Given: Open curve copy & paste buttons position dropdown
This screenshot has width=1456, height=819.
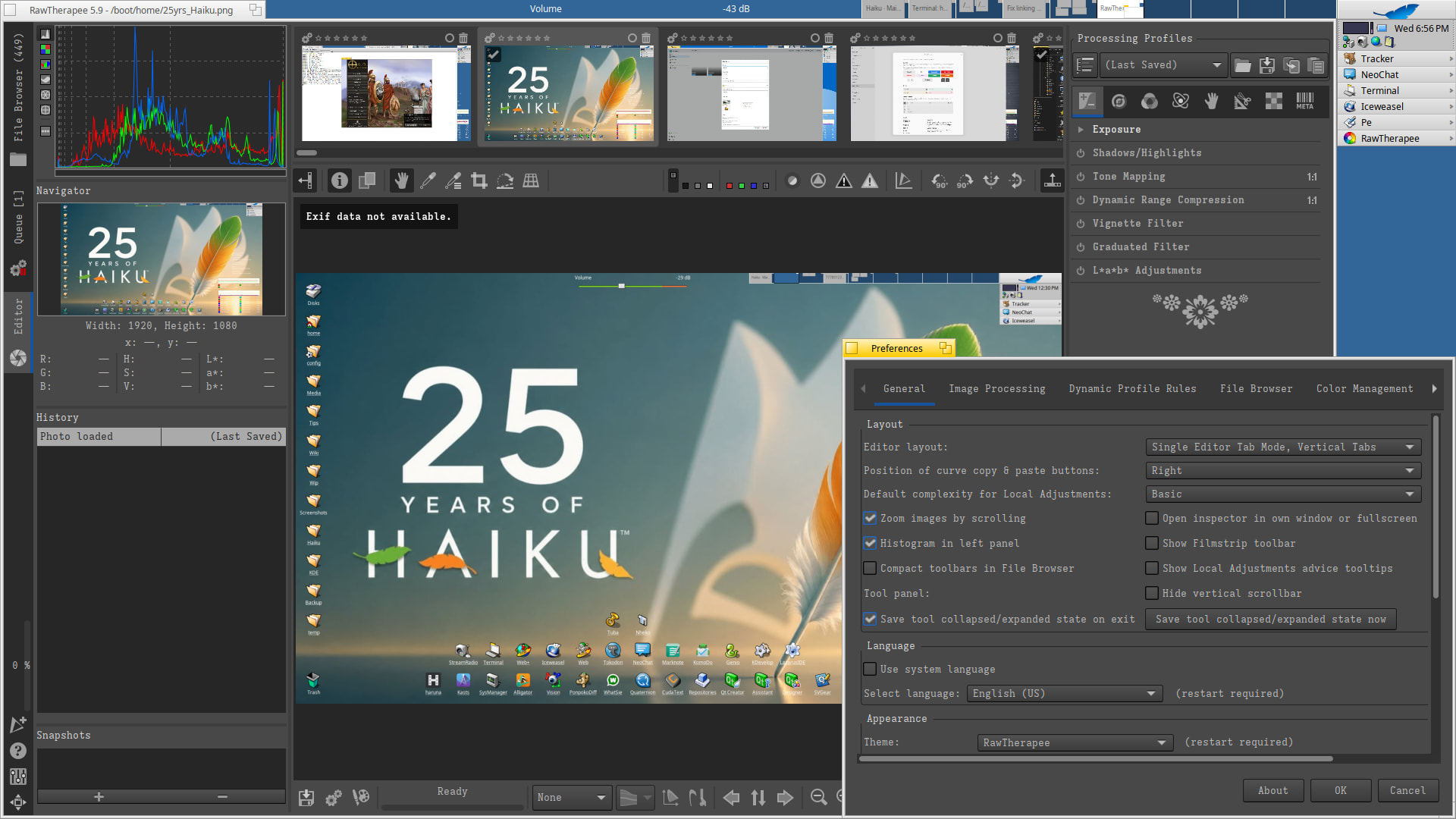Looking at the screenshot, I should tap(1283, 471).
